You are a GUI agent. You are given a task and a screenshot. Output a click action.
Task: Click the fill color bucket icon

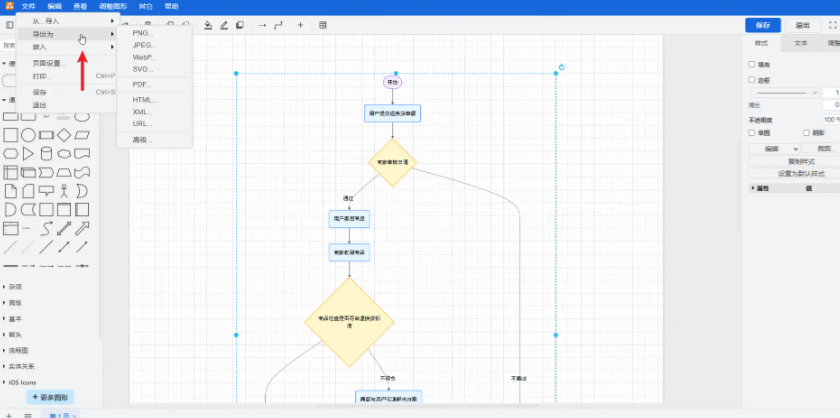tap(208, 25)
